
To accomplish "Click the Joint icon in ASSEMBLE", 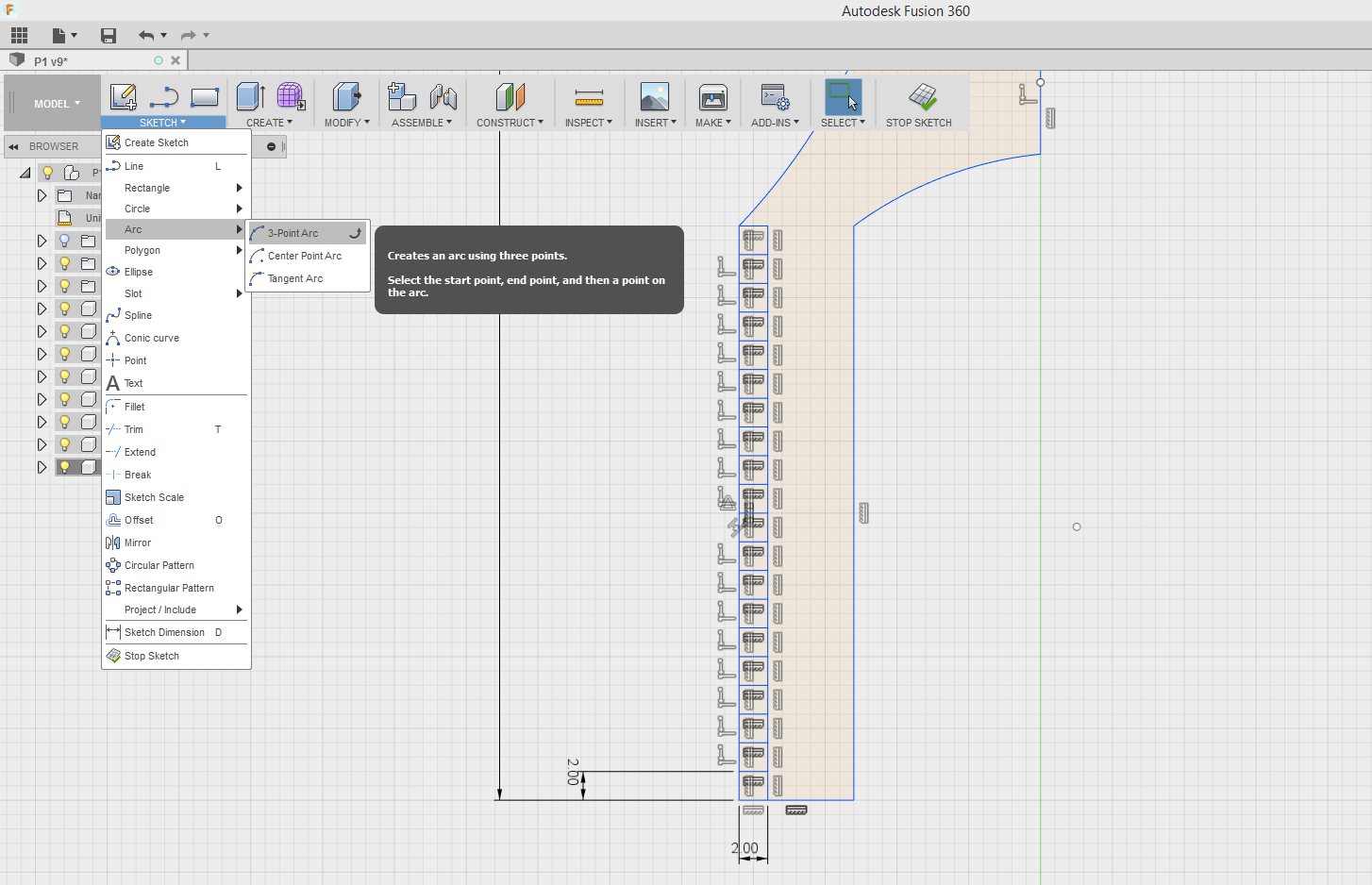I will click(443, 96).
